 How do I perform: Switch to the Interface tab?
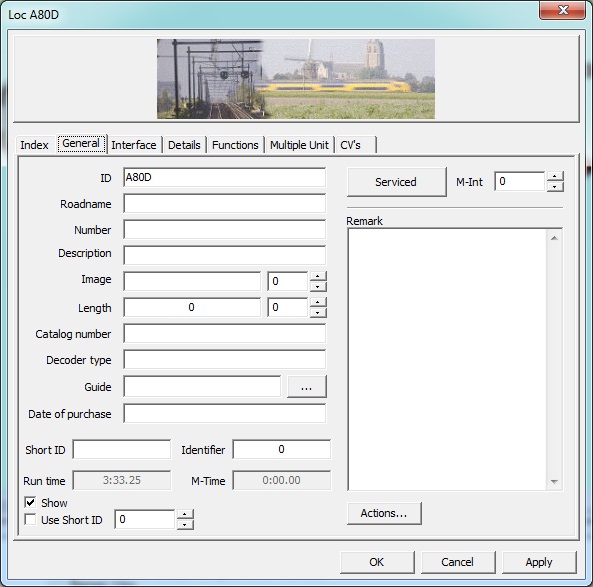click(x=134, y=145)
